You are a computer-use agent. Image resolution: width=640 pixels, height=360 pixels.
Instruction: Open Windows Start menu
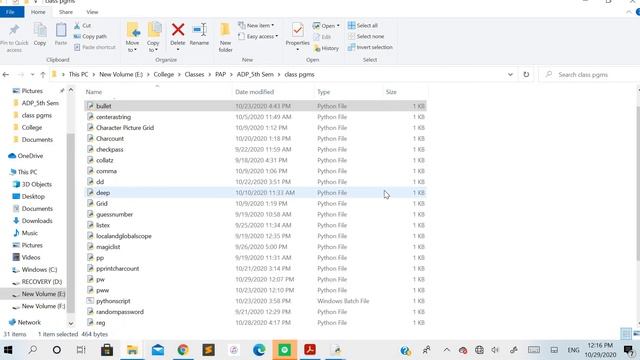[x=8, y=350]
